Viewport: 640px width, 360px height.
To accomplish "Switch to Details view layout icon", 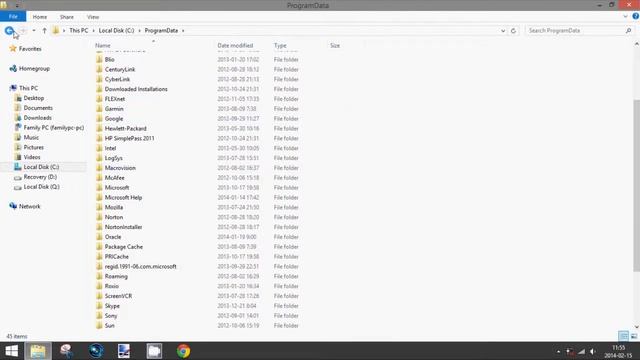I will coord(623,336).
